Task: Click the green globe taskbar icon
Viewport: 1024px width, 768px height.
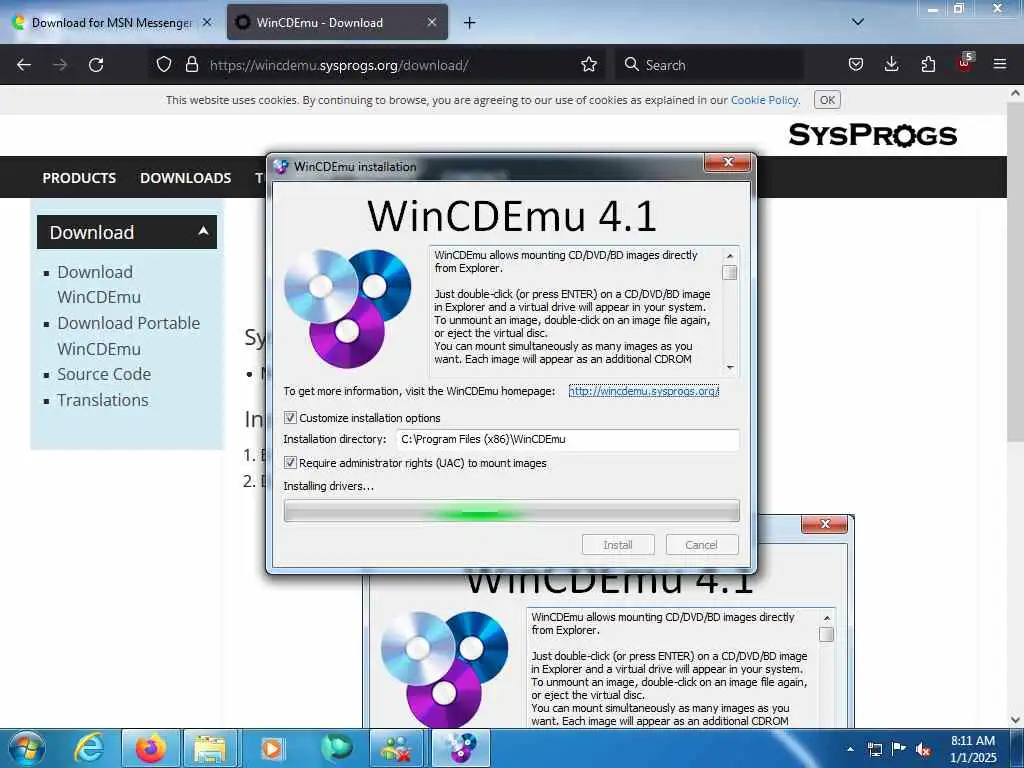Action: tap(336, 748)
